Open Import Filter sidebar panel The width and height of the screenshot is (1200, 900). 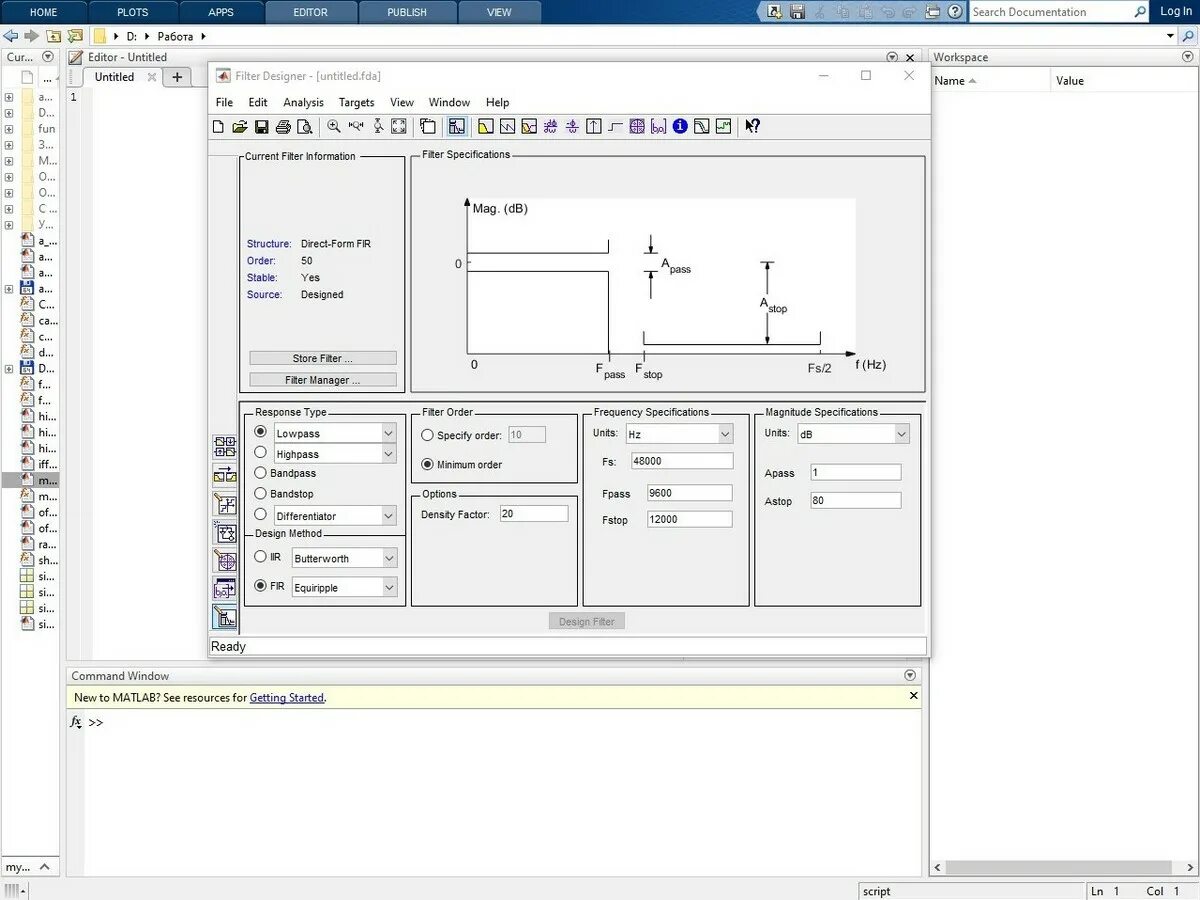pyautogui.click(x=225, y=589)
